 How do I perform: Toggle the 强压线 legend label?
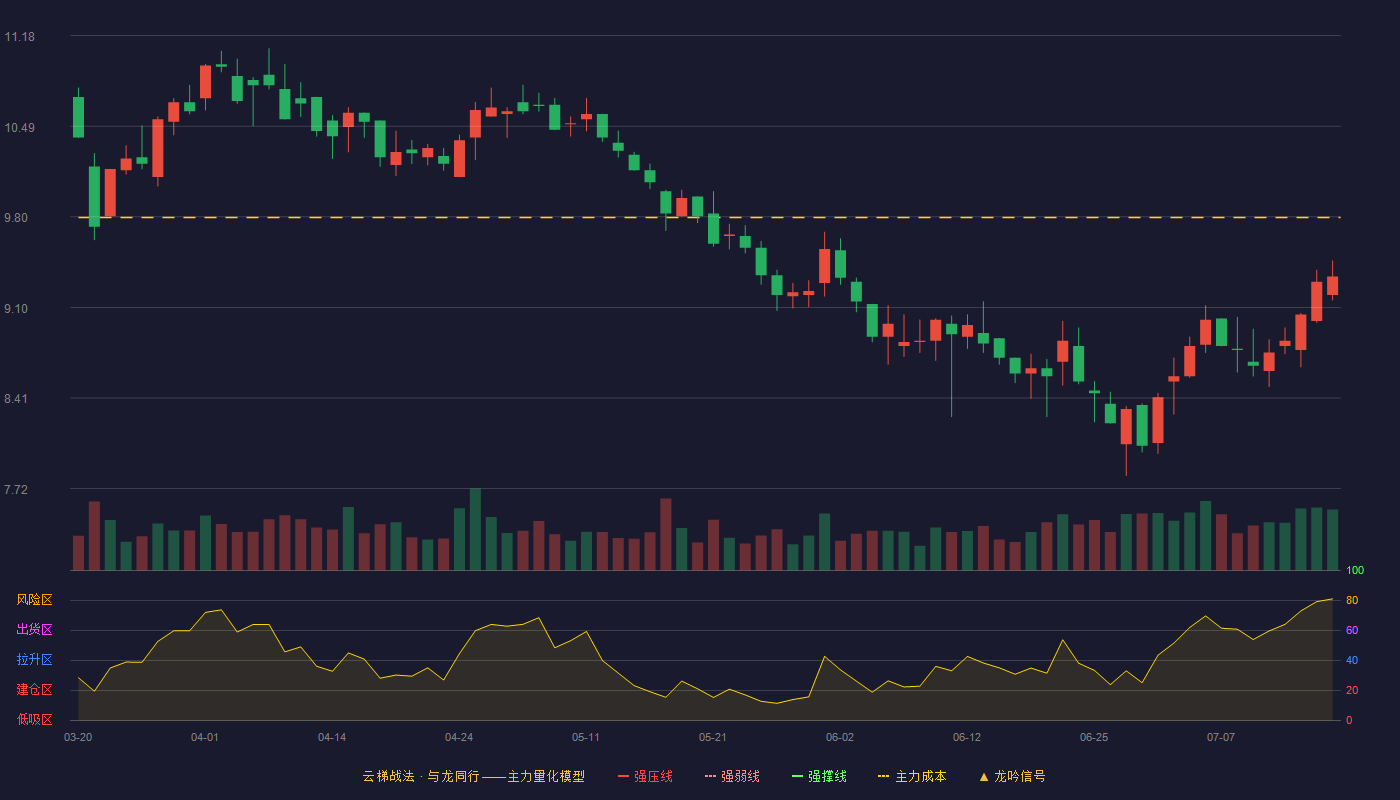(653, 776)
